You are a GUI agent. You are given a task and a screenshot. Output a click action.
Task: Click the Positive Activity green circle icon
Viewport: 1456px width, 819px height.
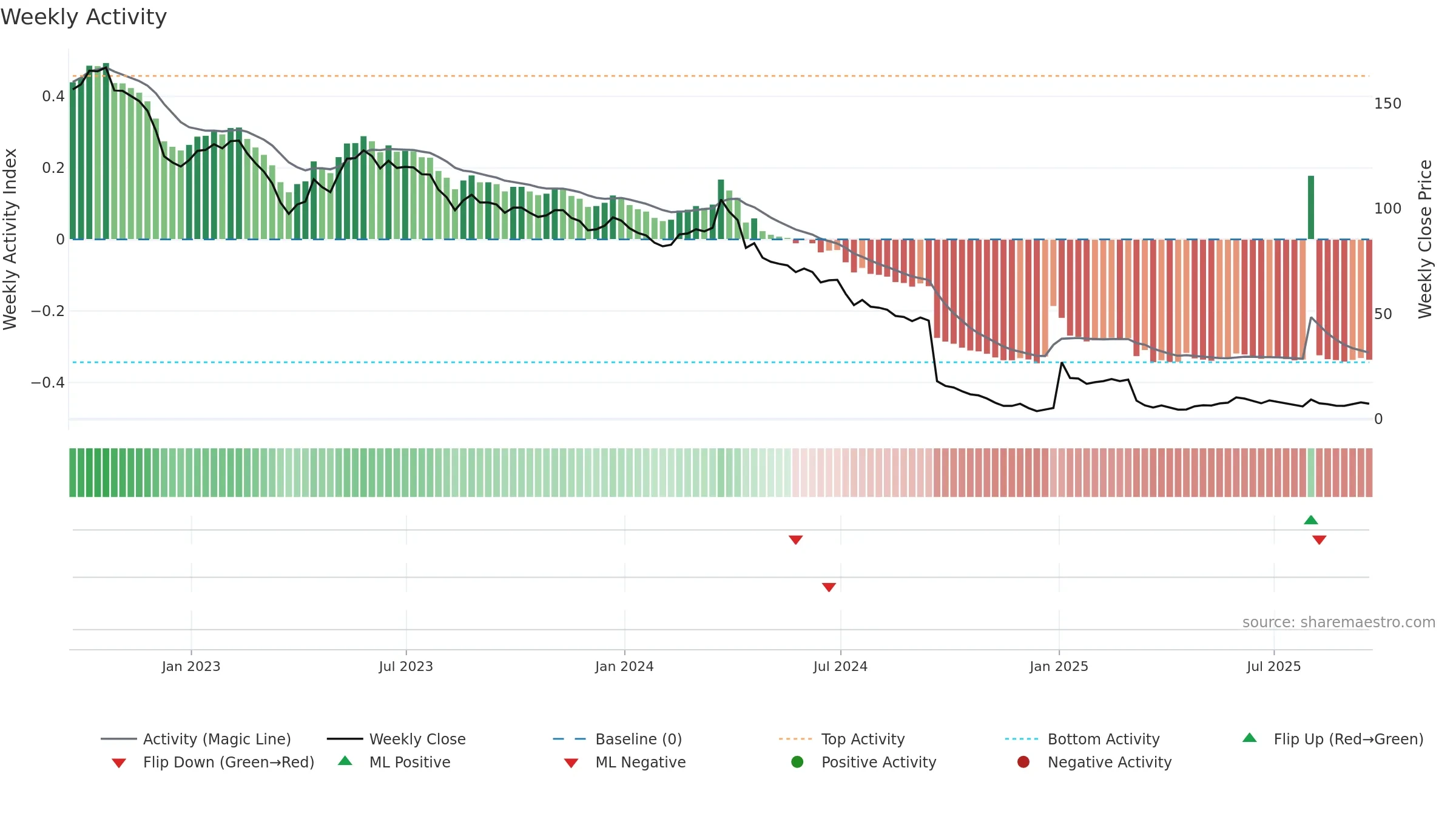tap(797, 762)
